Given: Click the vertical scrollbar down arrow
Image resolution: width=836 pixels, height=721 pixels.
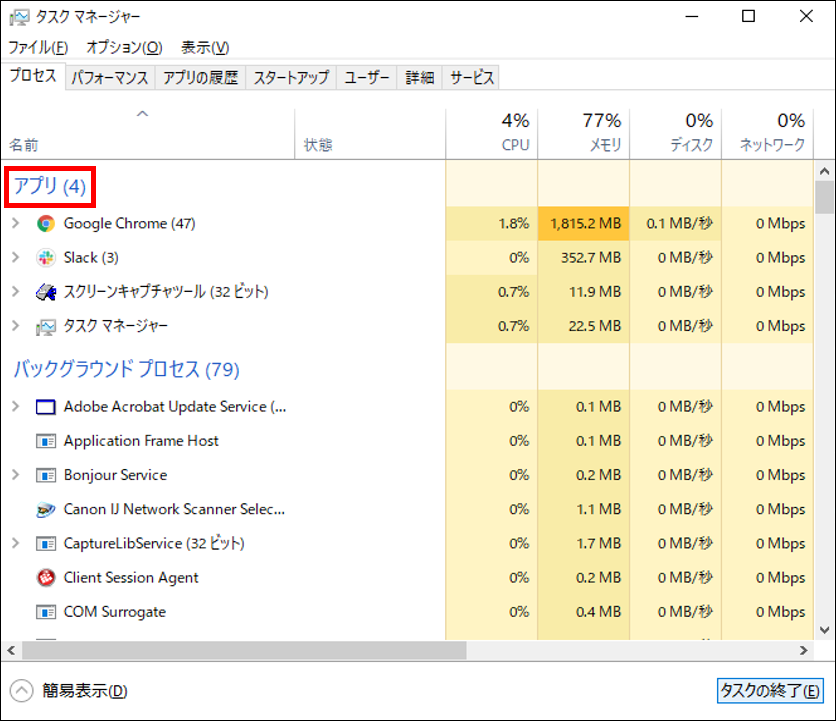Looking at the screenshot, I should (824, 630).
